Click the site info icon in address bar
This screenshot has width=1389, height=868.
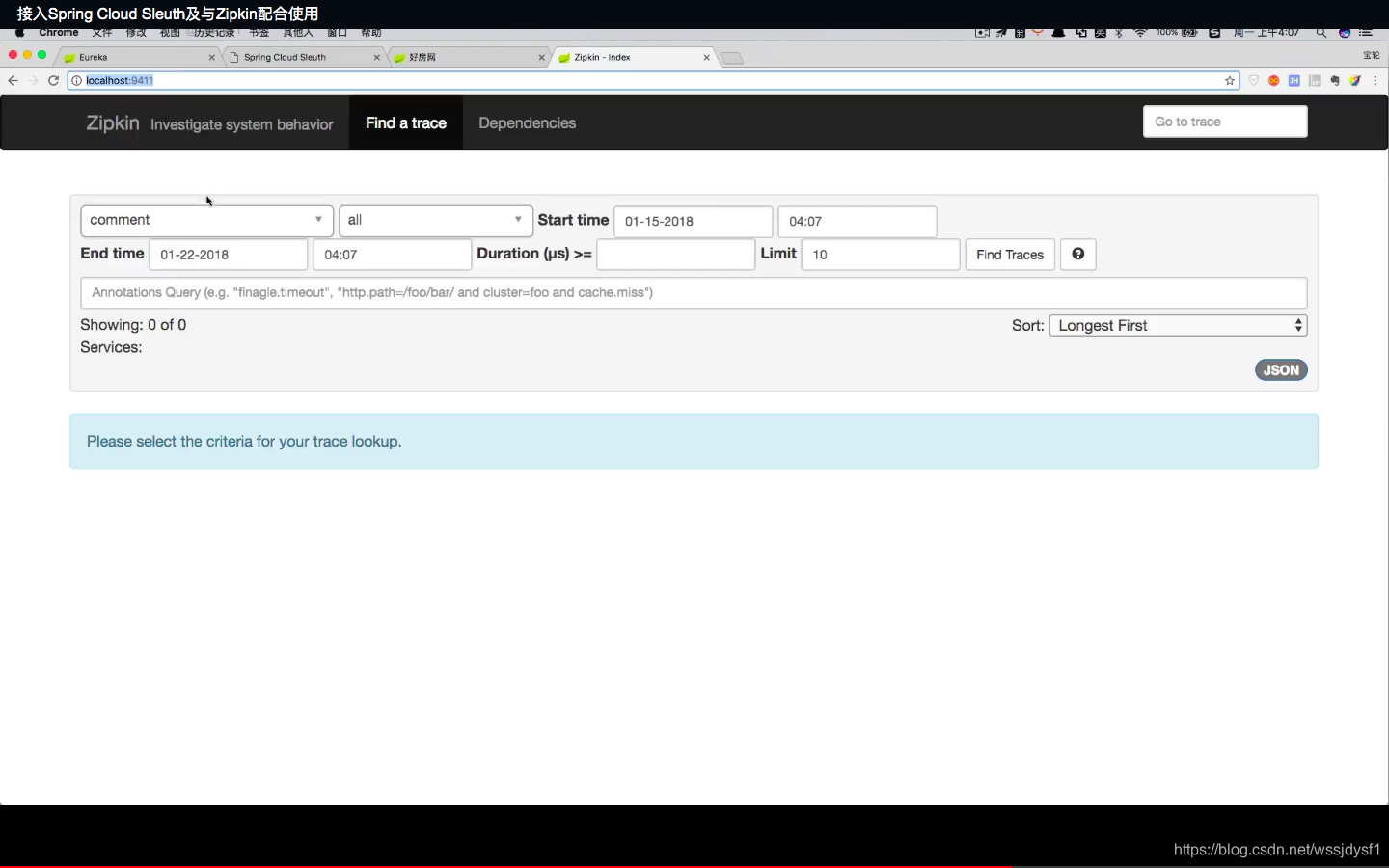click(77, 80)
